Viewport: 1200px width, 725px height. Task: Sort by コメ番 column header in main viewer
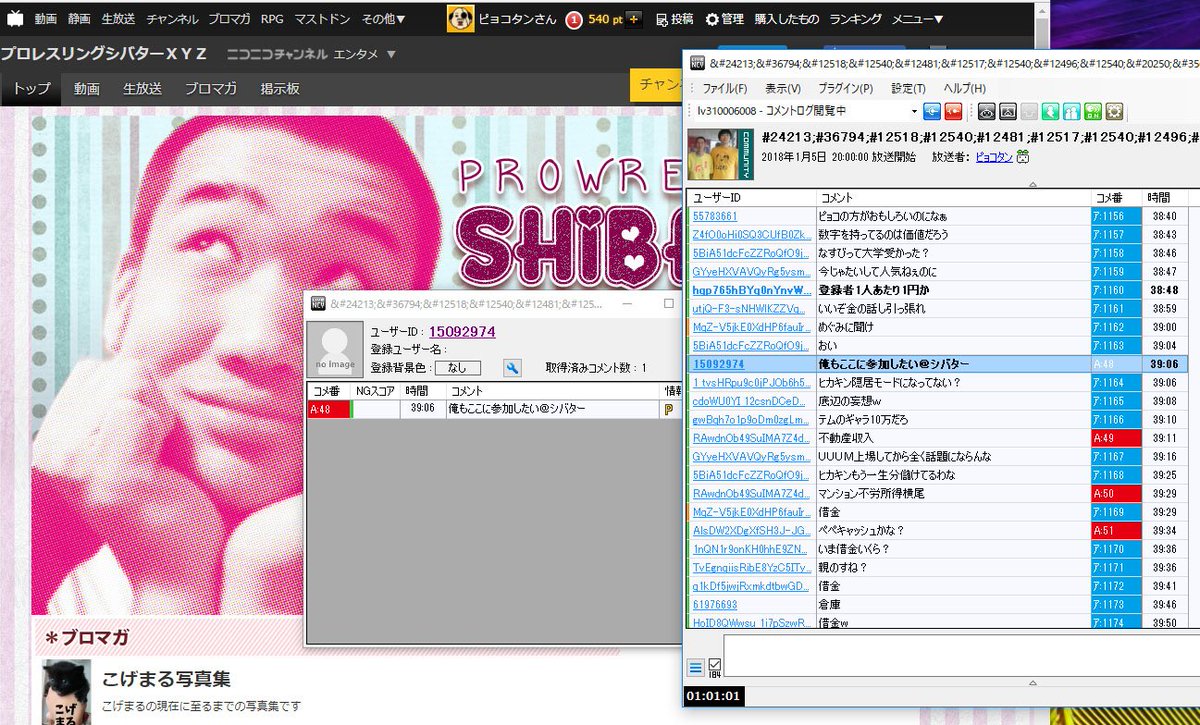(1116, 198)
